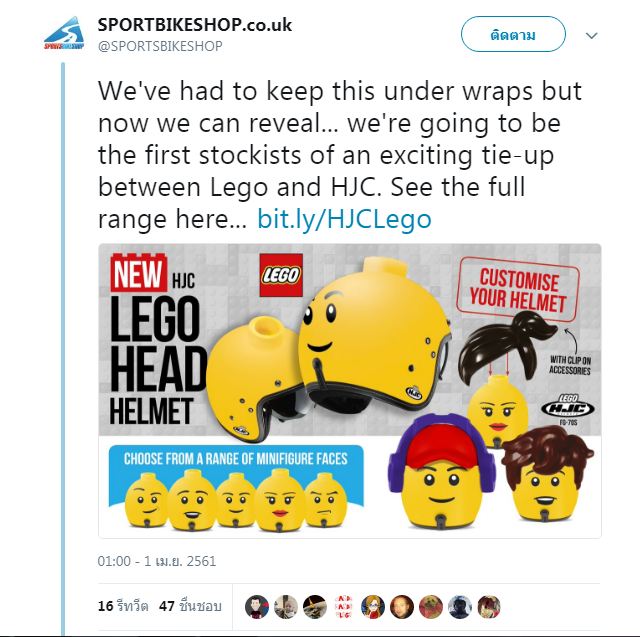Click the tweet text starting "We've had to keep"

click(x=340, y=155)
